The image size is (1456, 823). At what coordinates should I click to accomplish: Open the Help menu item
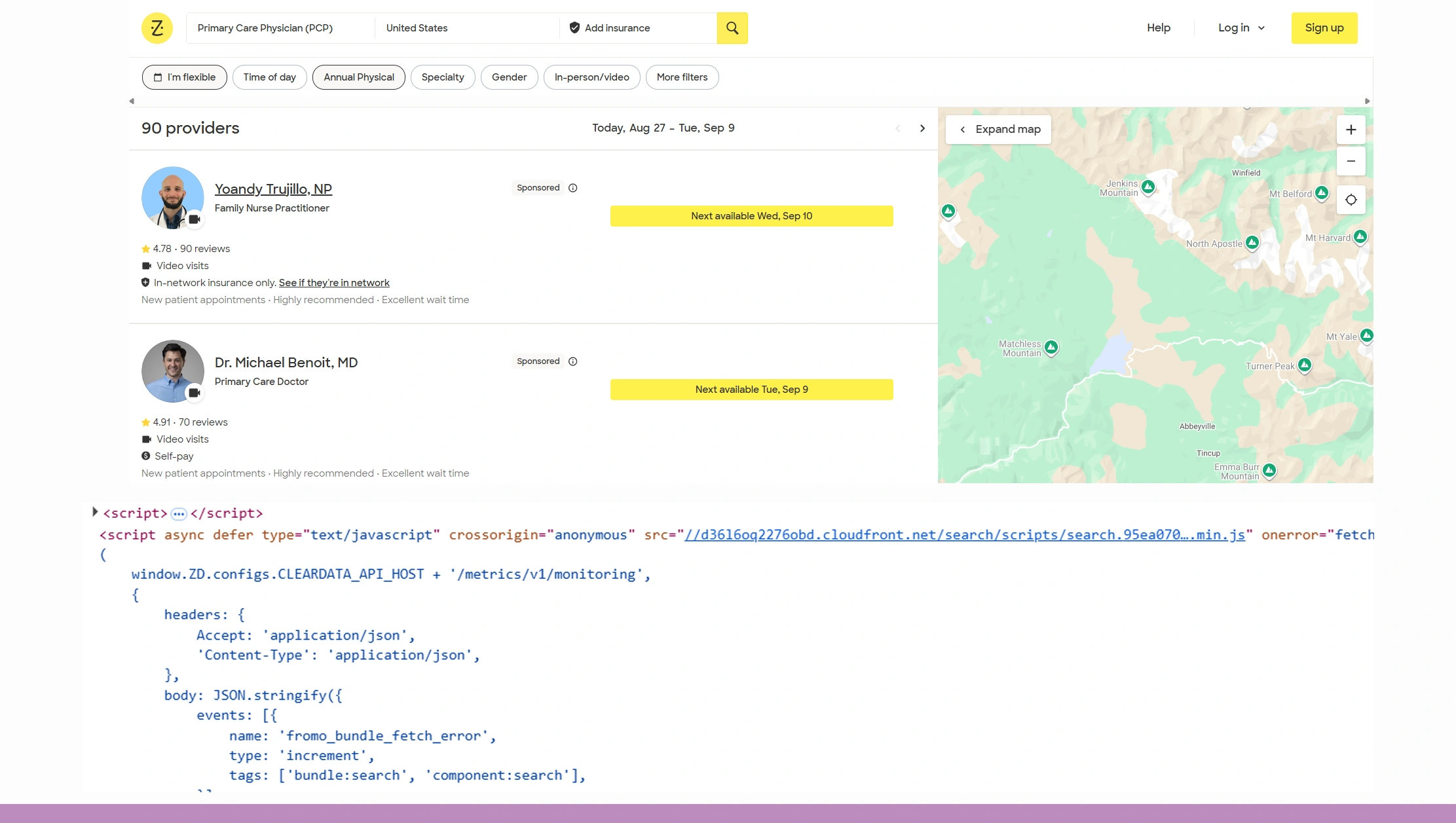click(x=1158, y=28)
